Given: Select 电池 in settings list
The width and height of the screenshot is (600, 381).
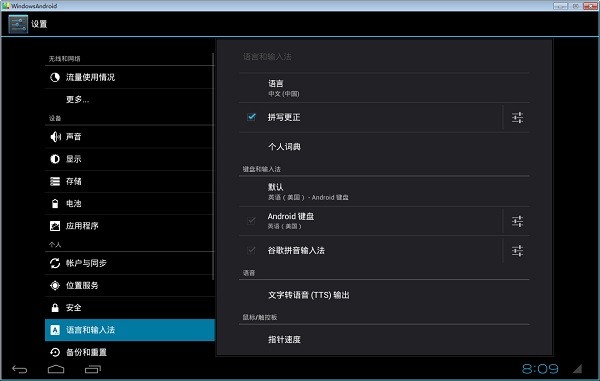Looking at the screenshot, I should coord(130,204).
